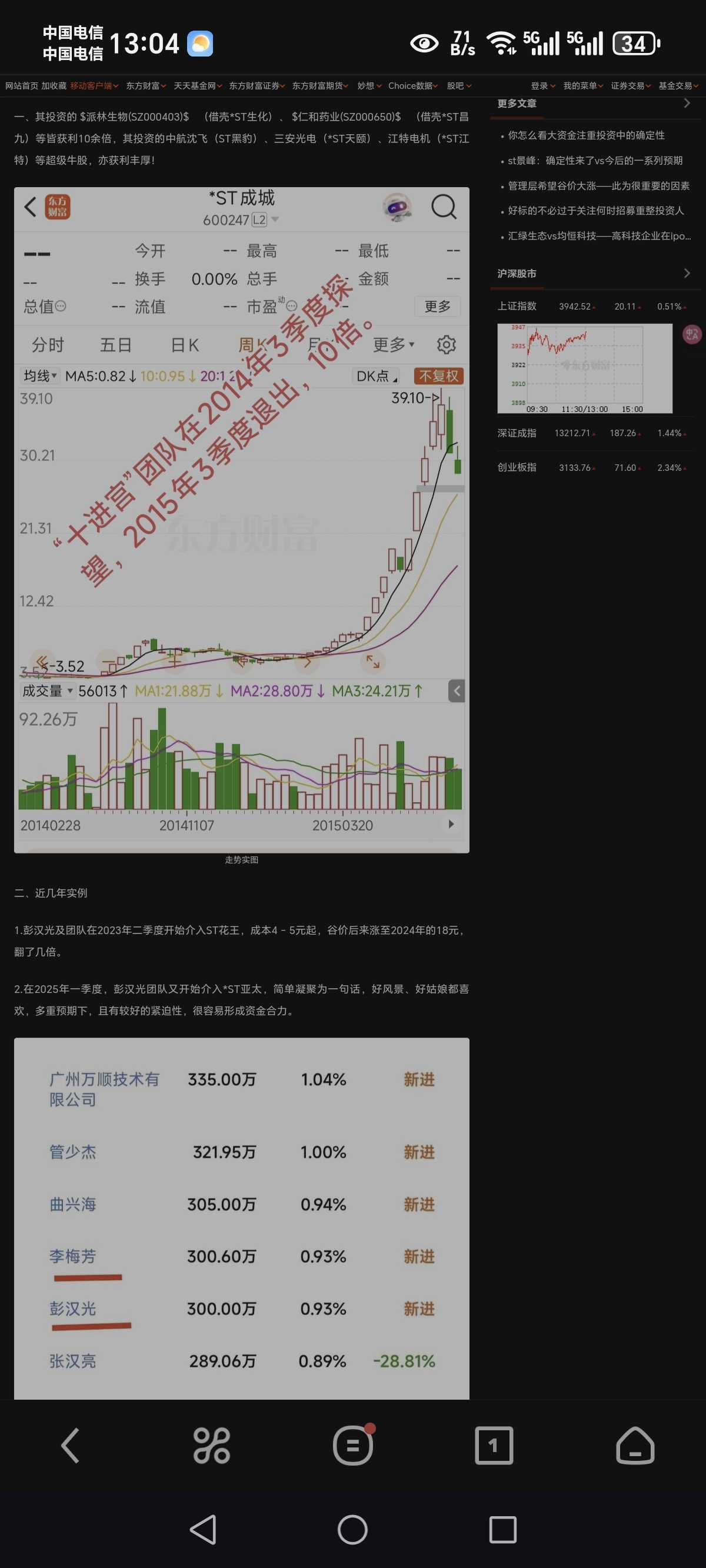Tap the eye comfort icon in status bar
This screenshot has height=1568, width=706.
coord(424,43)
